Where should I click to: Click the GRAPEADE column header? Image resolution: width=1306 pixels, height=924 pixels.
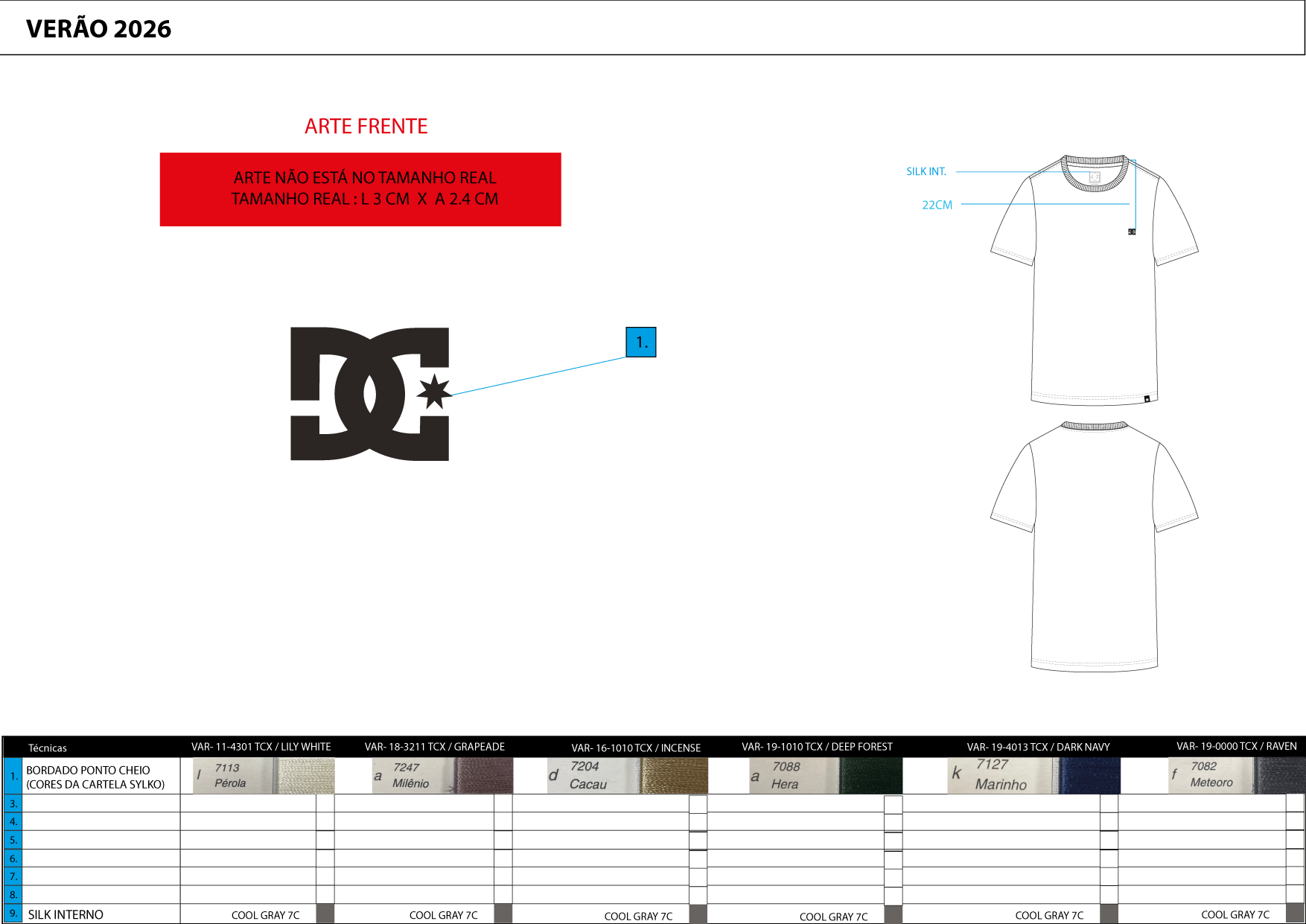point(434,747)
